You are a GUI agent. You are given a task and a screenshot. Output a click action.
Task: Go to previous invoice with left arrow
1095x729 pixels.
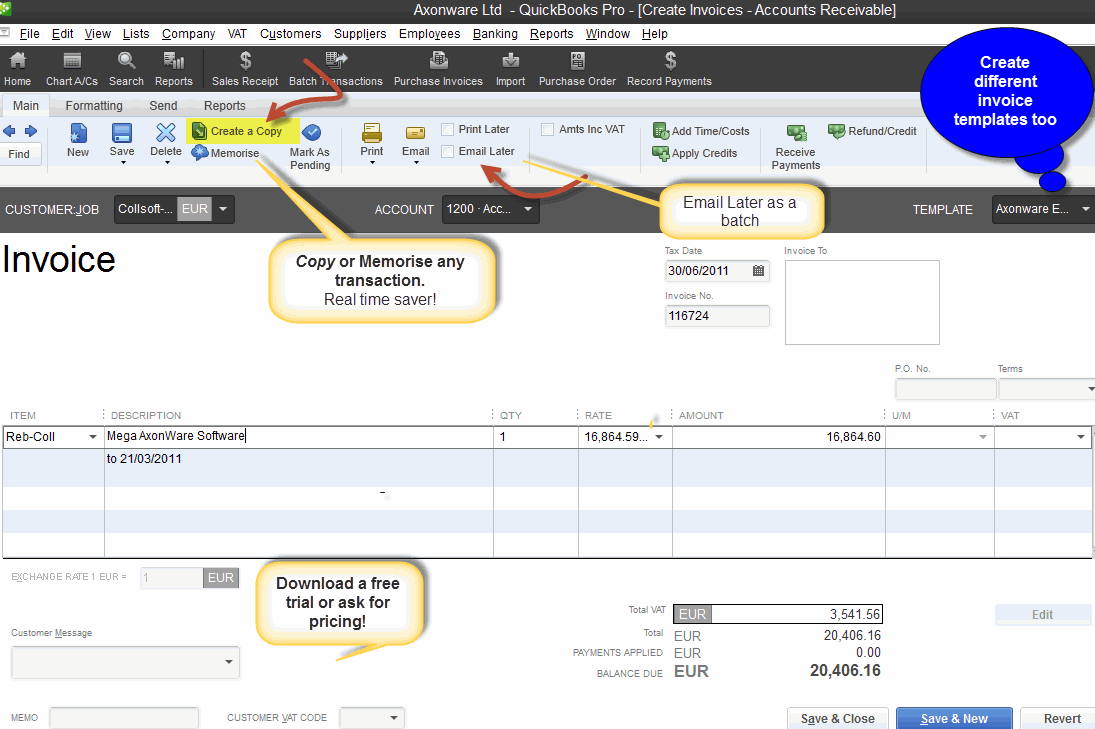10,131
